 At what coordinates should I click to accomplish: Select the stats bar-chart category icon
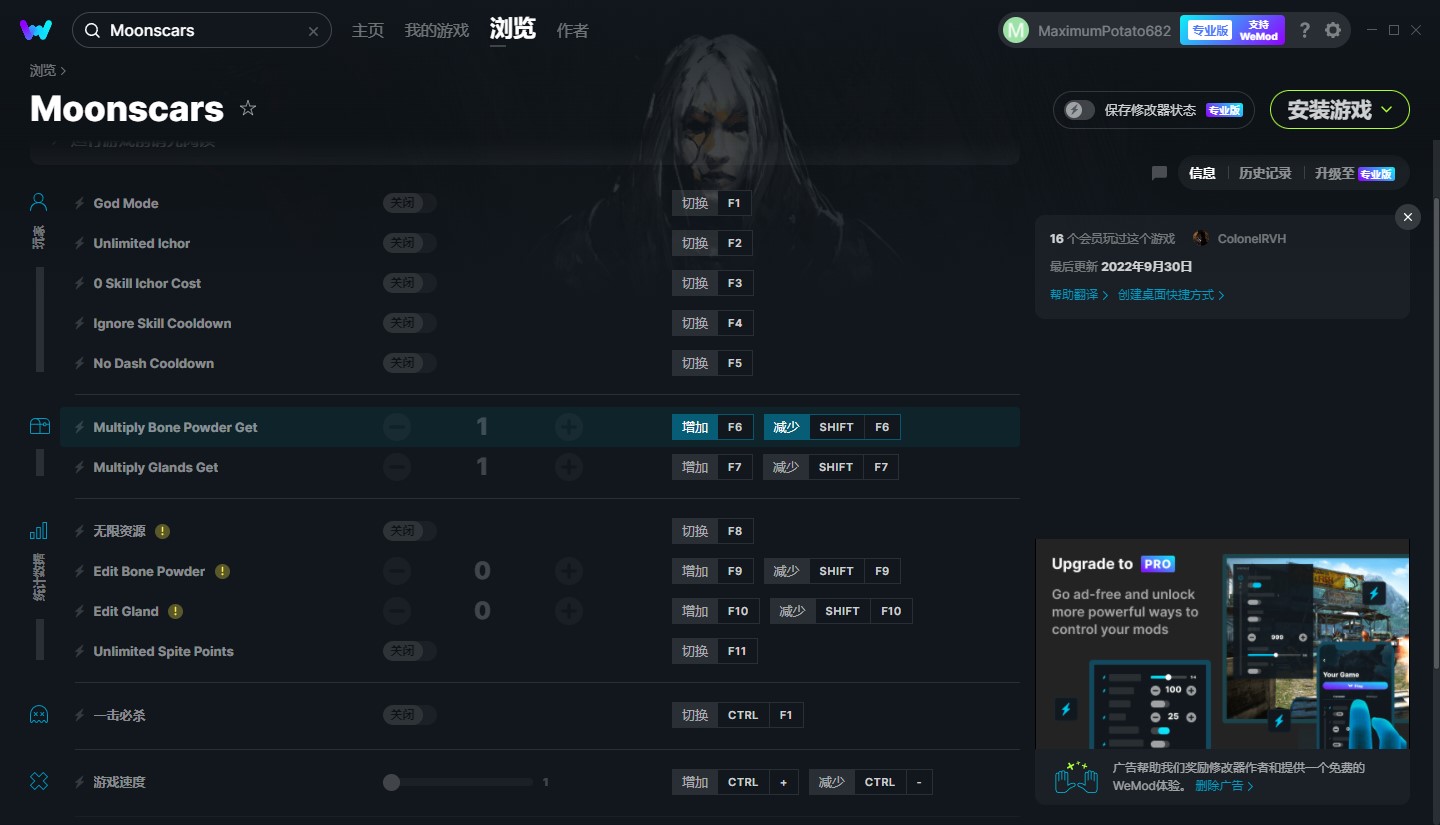point(39,531)
